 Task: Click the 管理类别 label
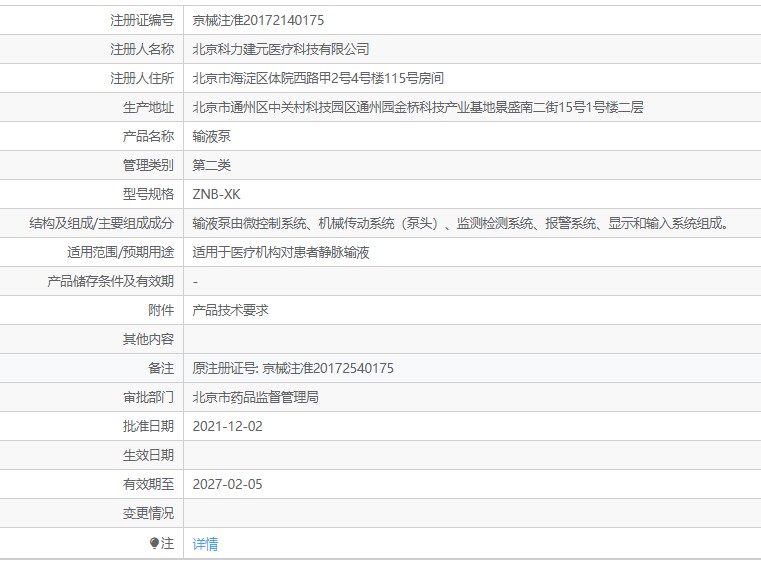[148, 165]
